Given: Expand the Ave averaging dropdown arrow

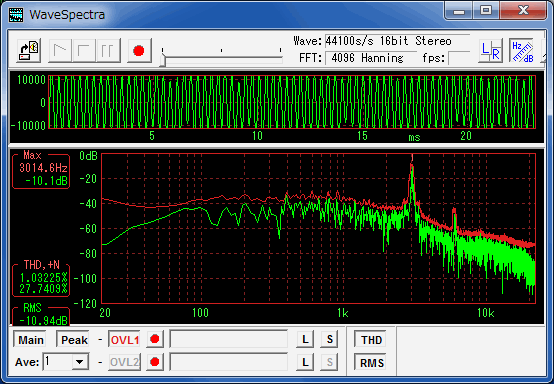Looking at the screenshot, I should point(80,362).
